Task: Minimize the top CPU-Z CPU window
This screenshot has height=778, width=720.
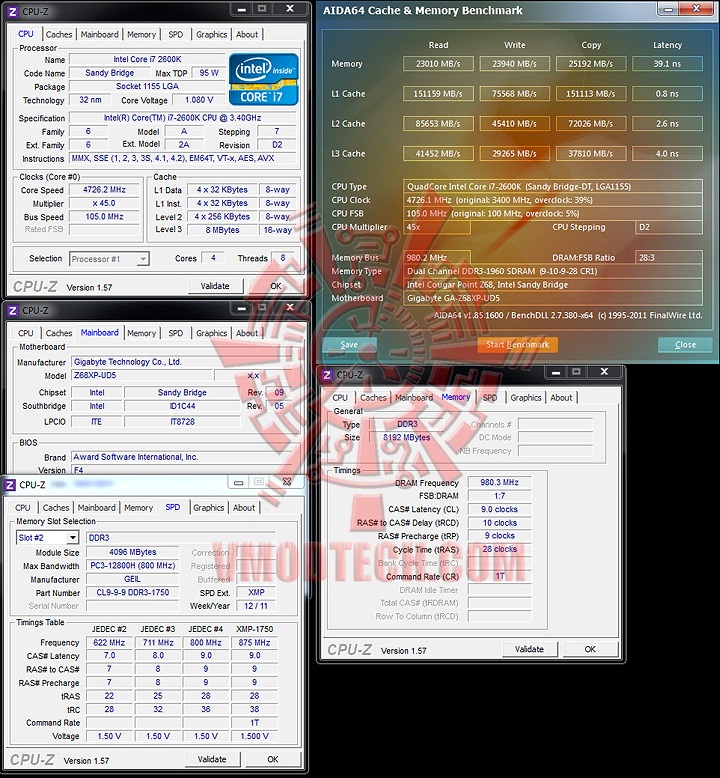Action: click(242, 9)
